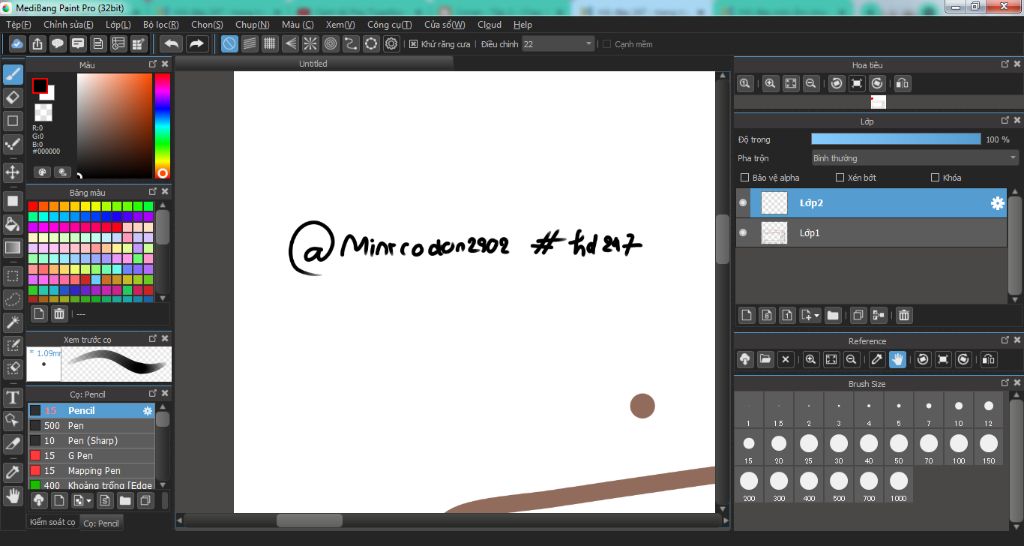The image size is (1024, 546).
Task: Open the add-brush dropdown in brush panel
Action: (89, 501)
